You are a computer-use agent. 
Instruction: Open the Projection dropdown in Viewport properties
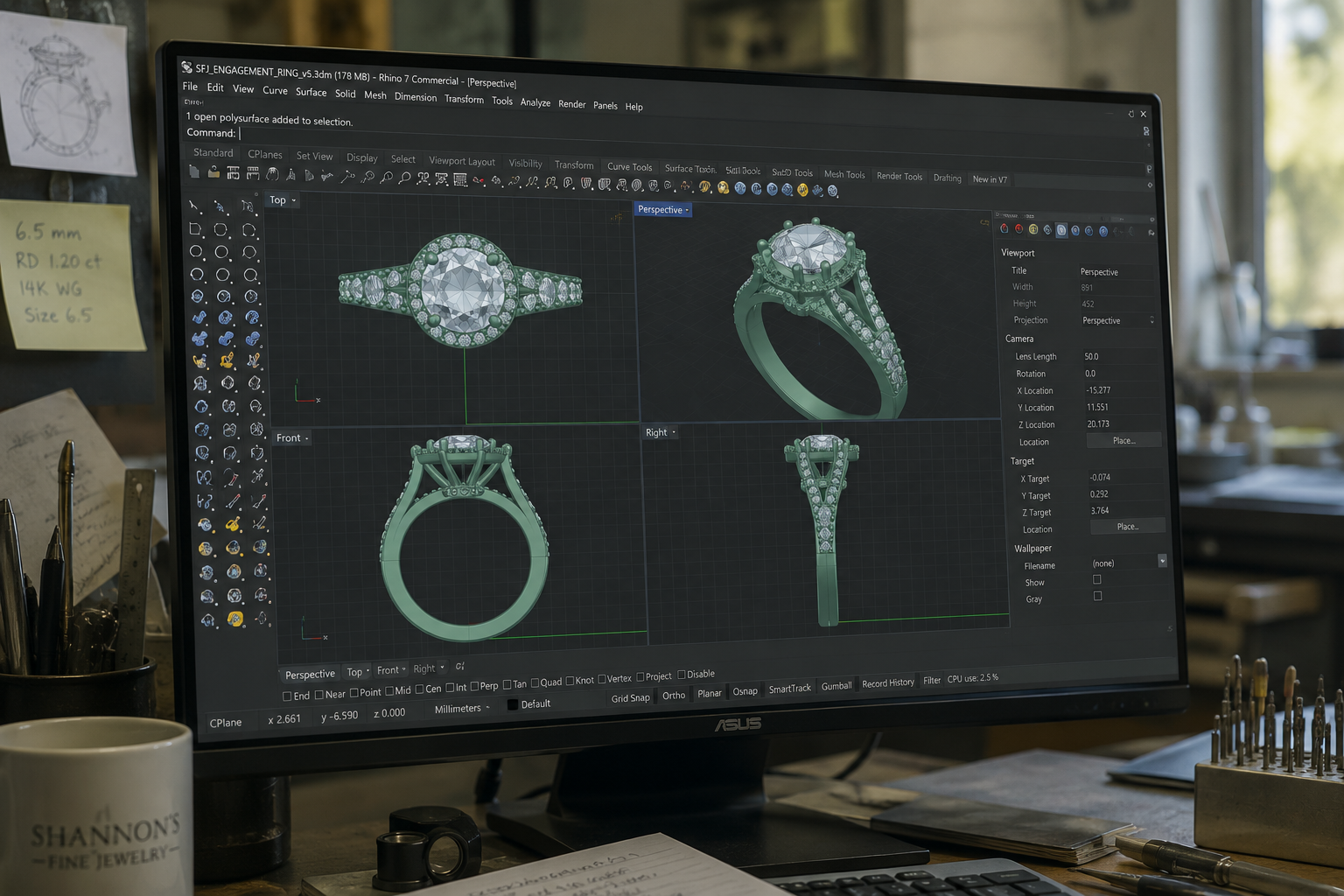coord(1117,320)
